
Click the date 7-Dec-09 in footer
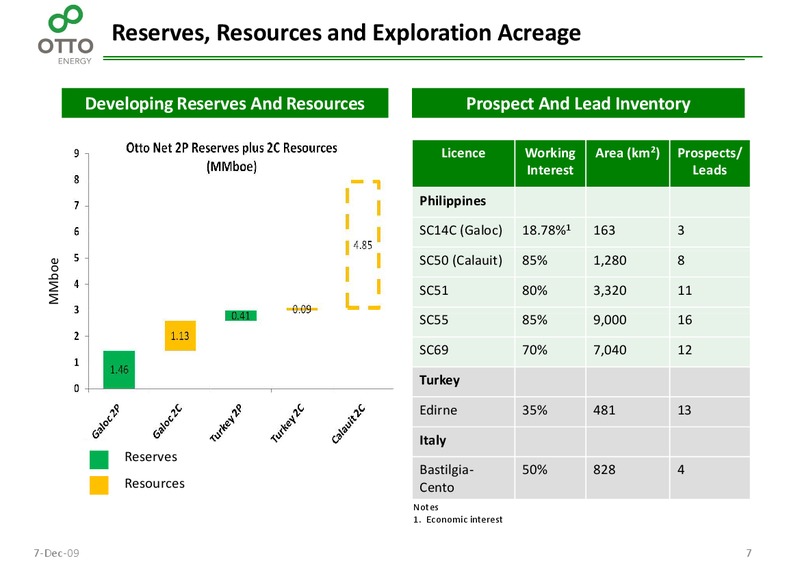[56, 553]
